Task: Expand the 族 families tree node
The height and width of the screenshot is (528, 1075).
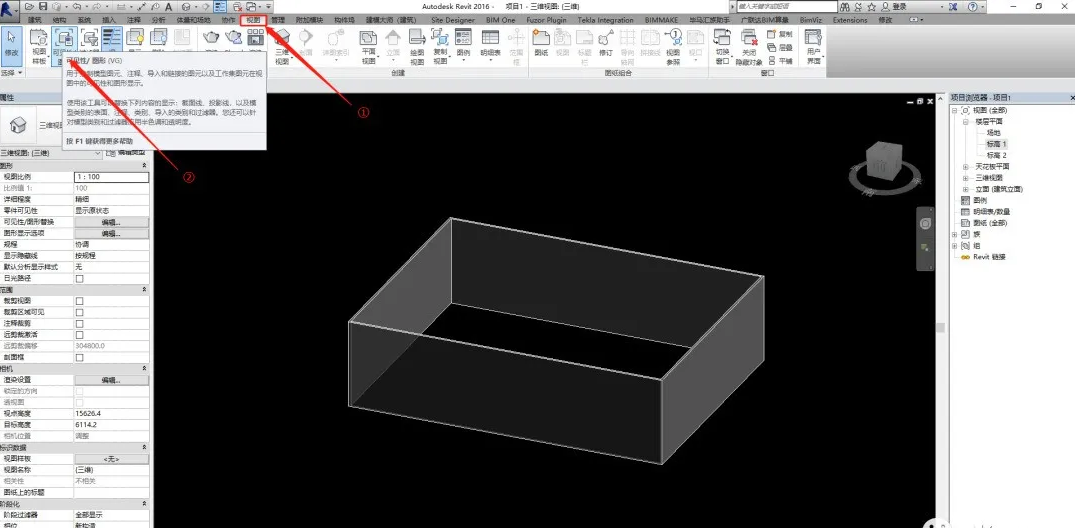Action: (x=955, y=234)
